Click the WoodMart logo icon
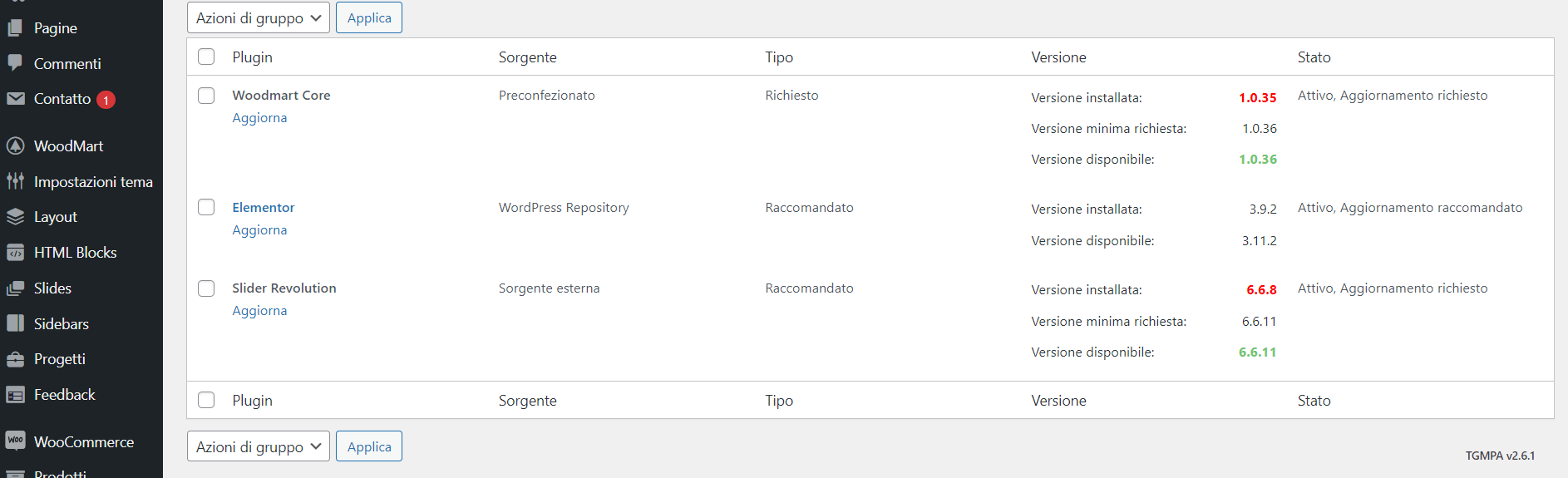The height and width of the screenshot is (478, 1568). point(15,146)
